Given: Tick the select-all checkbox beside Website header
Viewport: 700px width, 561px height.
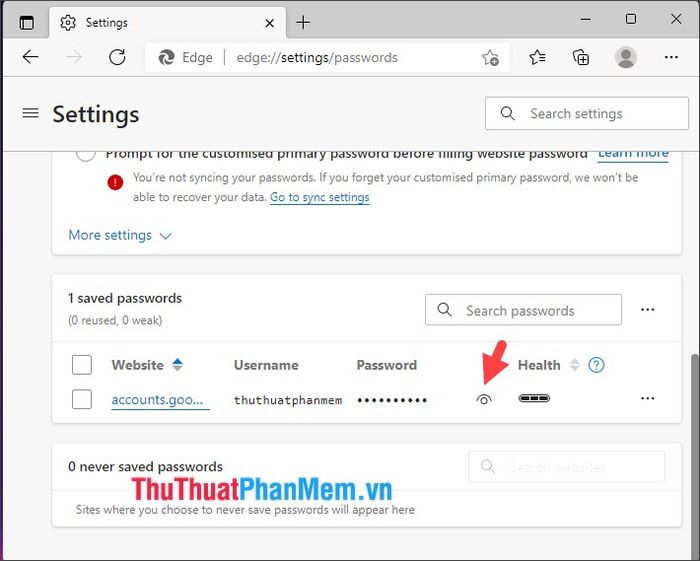Looking at the screenshot, I should pyautogui.click(x=82, y=365).
